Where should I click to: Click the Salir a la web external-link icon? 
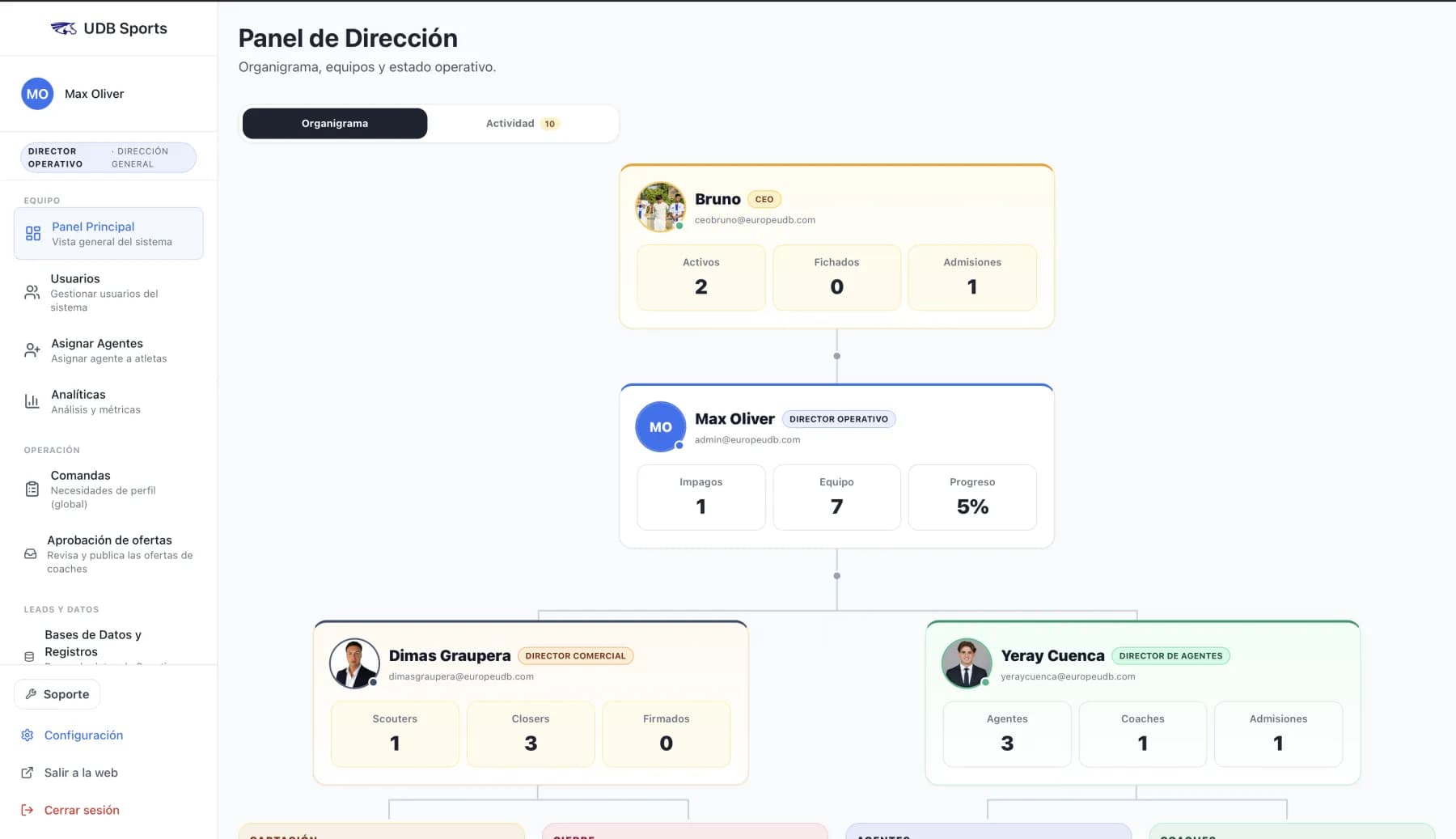click(x=28, y=773)
